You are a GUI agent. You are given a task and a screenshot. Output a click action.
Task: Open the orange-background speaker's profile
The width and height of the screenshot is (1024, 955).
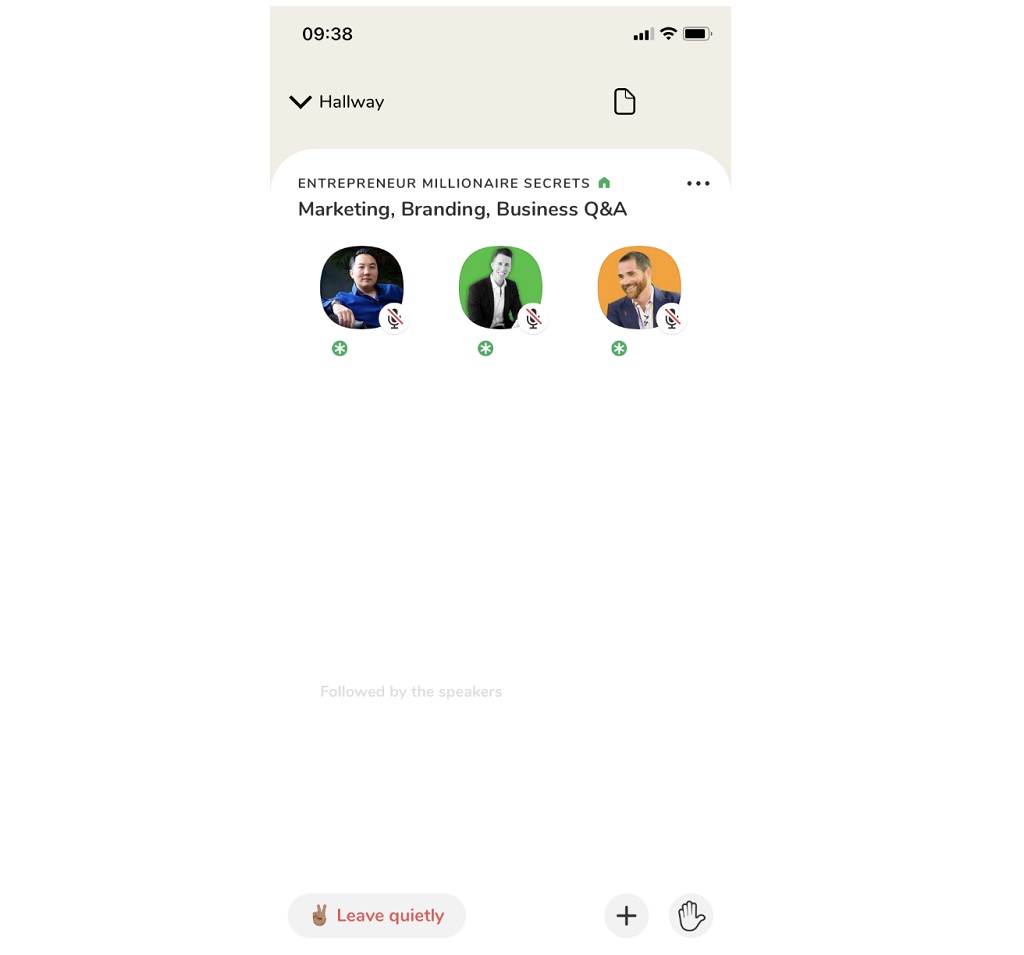pyautogui.click(x=639, y=287)
